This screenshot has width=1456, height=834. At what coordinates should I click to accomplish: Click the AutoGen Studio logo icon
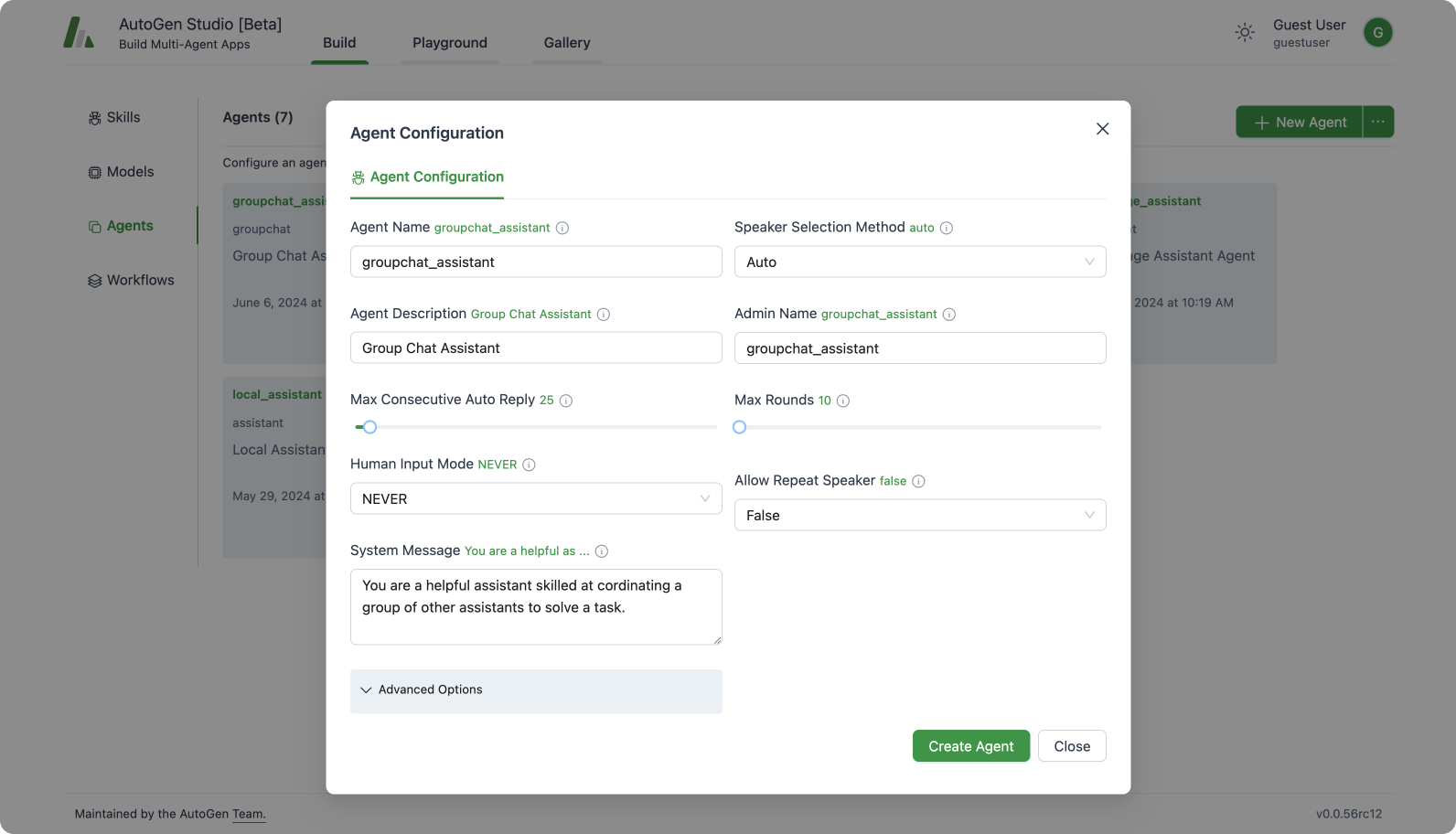pyautogui.click(x=79, y=32)
